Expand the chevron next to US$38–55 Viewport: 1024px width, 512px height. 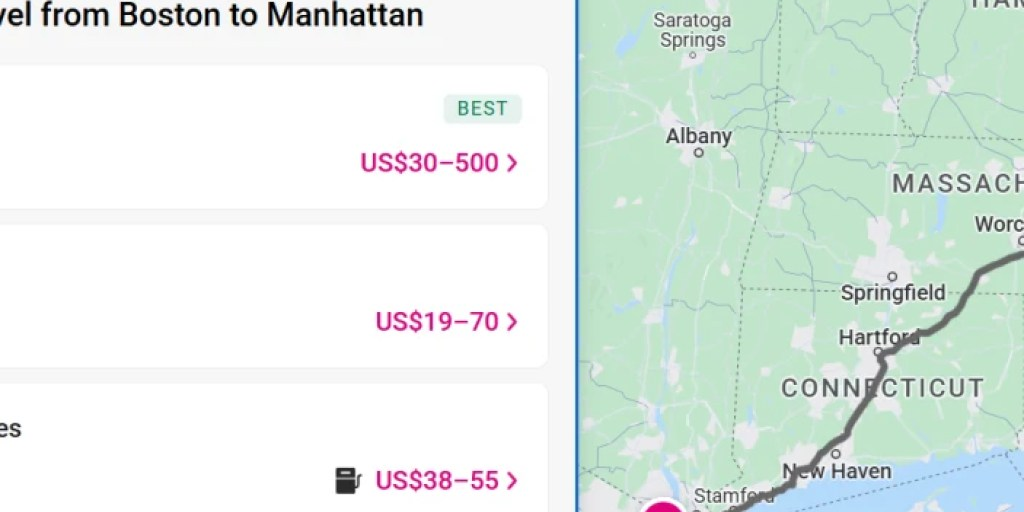point(512,481)
